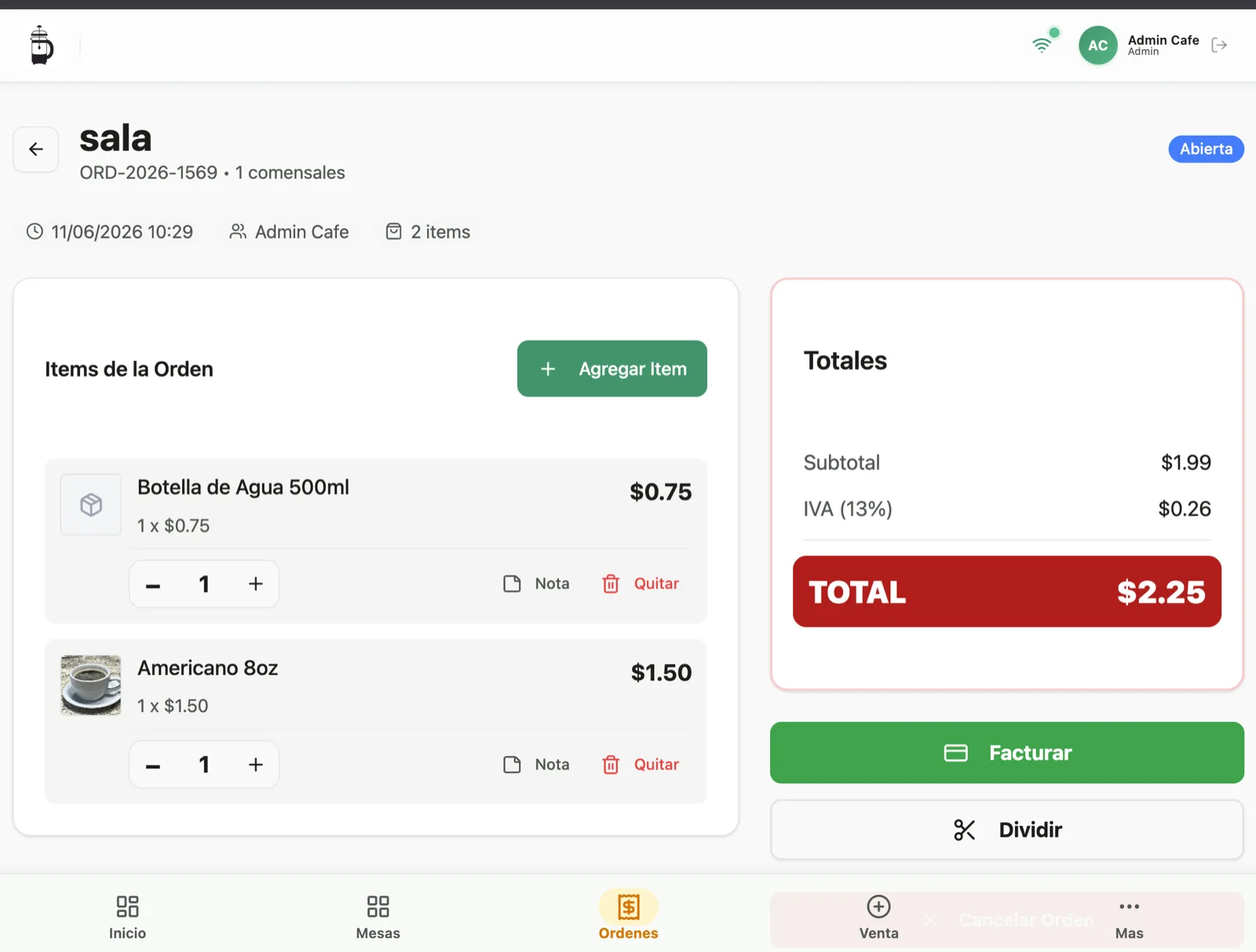Image resolution: width=1256 pixels, height=952 pixels.
Task: Remove Botella de Agua with Quitar
Action: (x=641, y=584)
